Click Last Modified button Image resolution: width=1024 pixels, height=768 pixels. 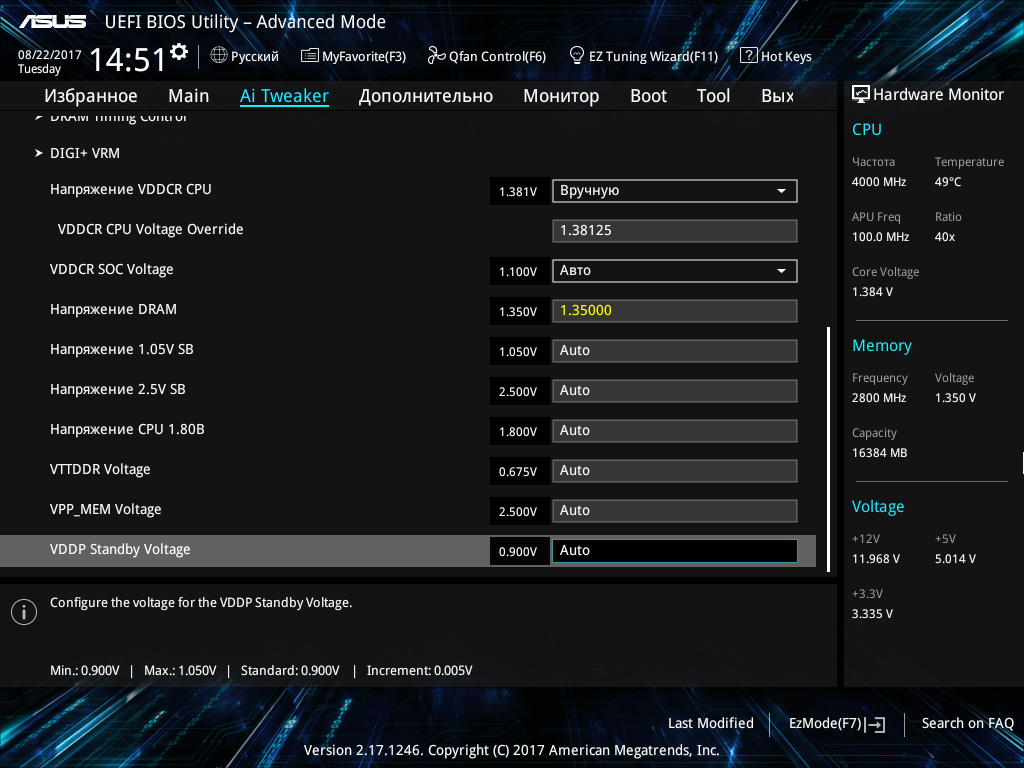(x=711, y=724)
